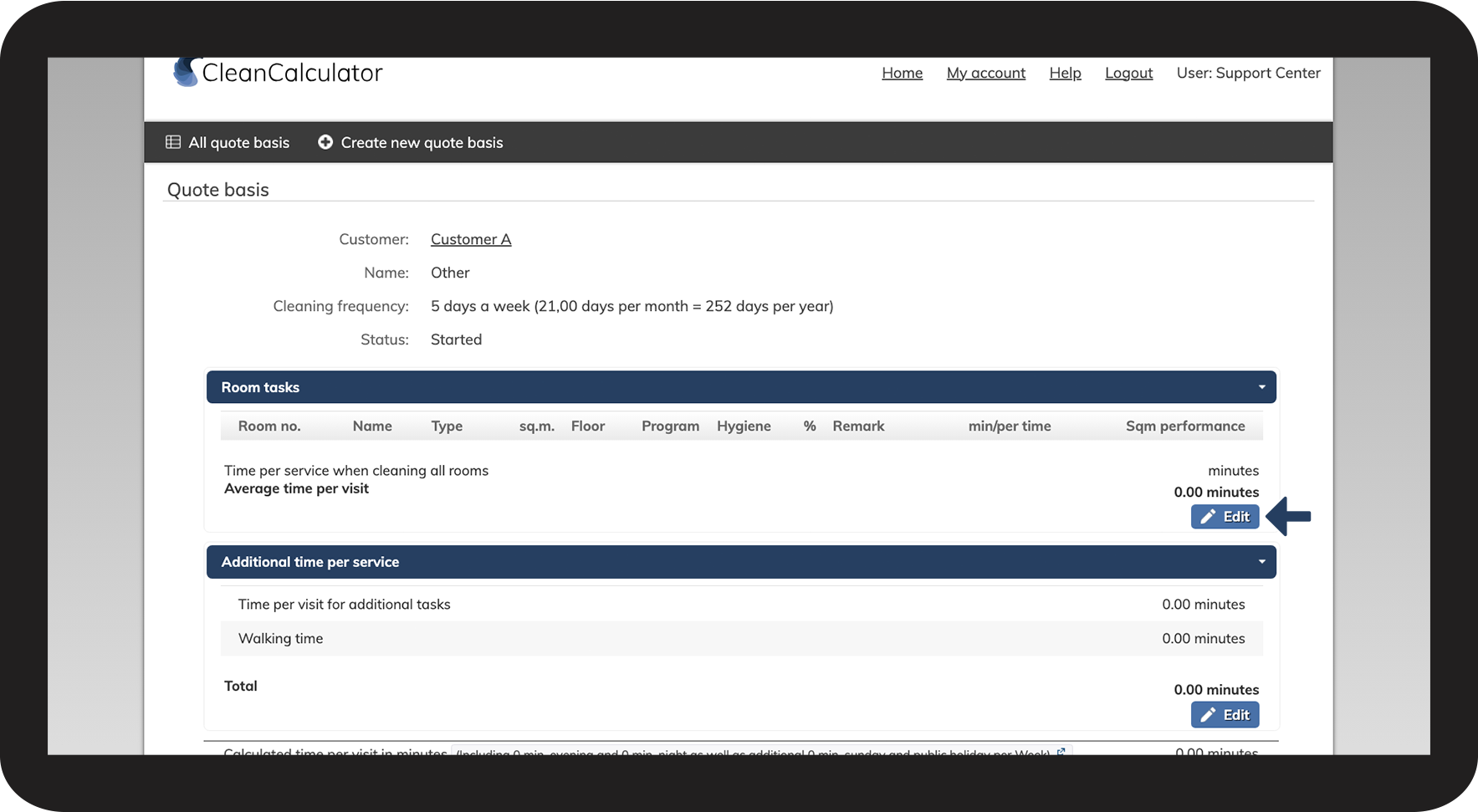Click pencil icon on Room tasks Edit button
Viewport: 1478px width, 812px height.
pyautogui.click(x=1208, y=517)
